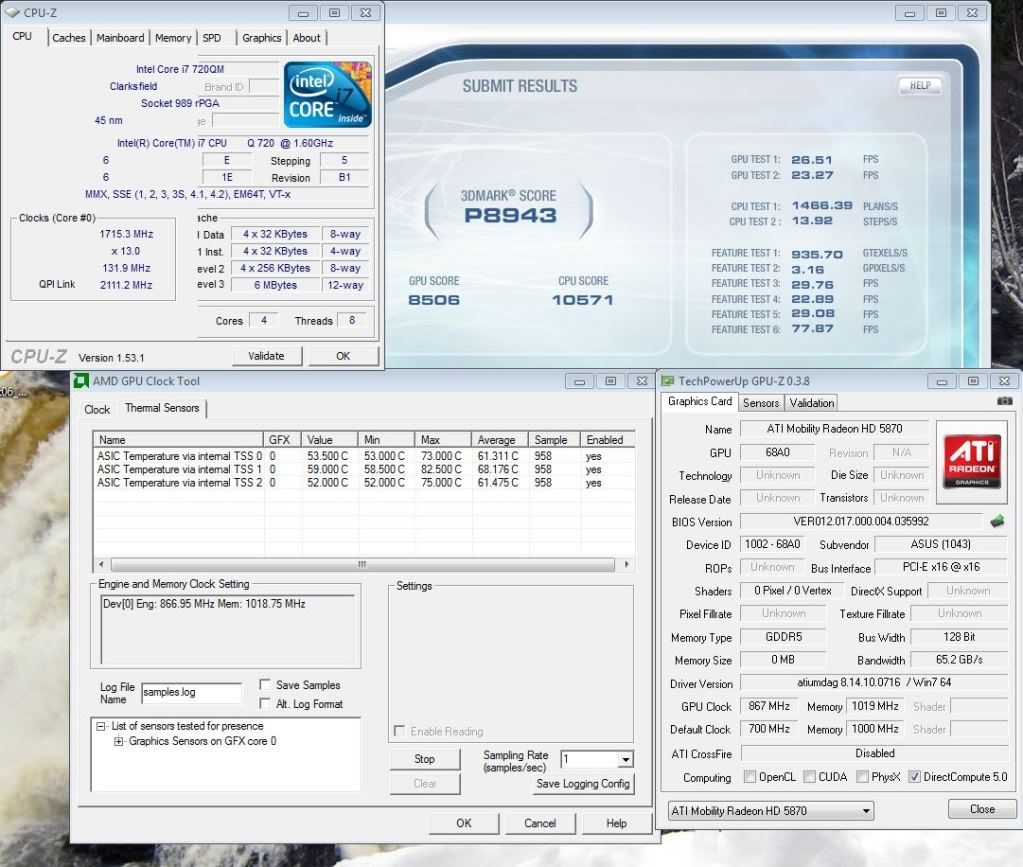Open the About tab in CPU-Z
1023x867 pixels.
tap(307, 38)
